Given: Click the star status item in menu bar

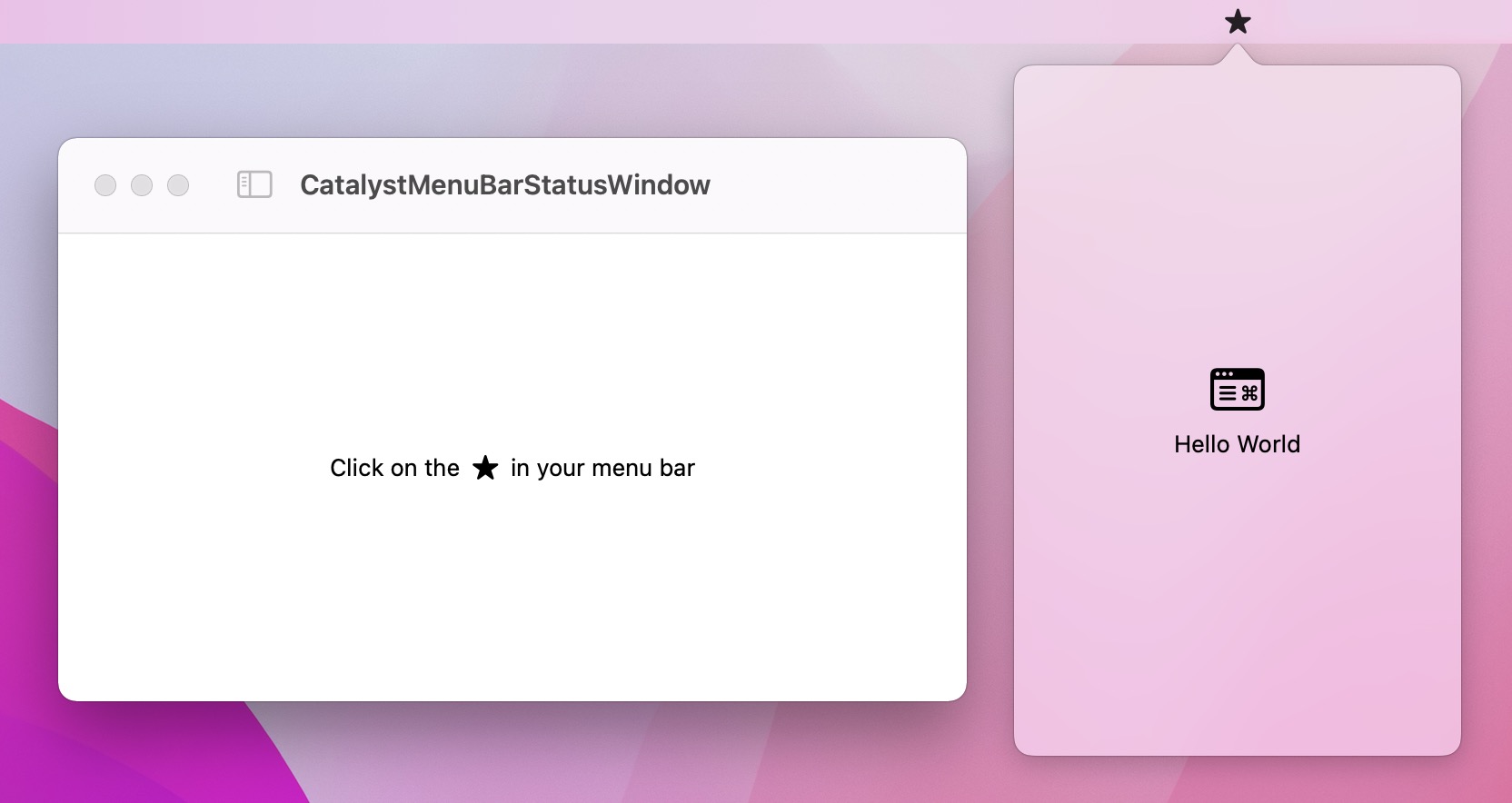Looking at the screenshot, I should [x=1238, y=22].
